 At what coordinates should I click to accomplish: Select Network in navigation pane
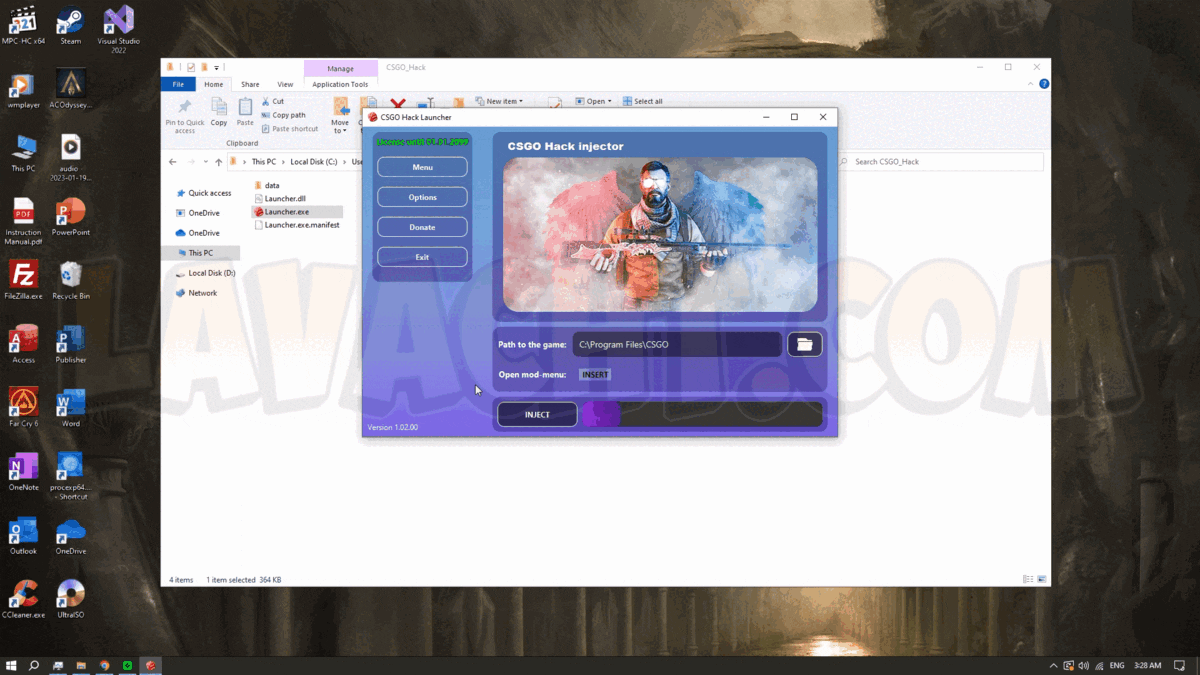(x=195, y=293)
